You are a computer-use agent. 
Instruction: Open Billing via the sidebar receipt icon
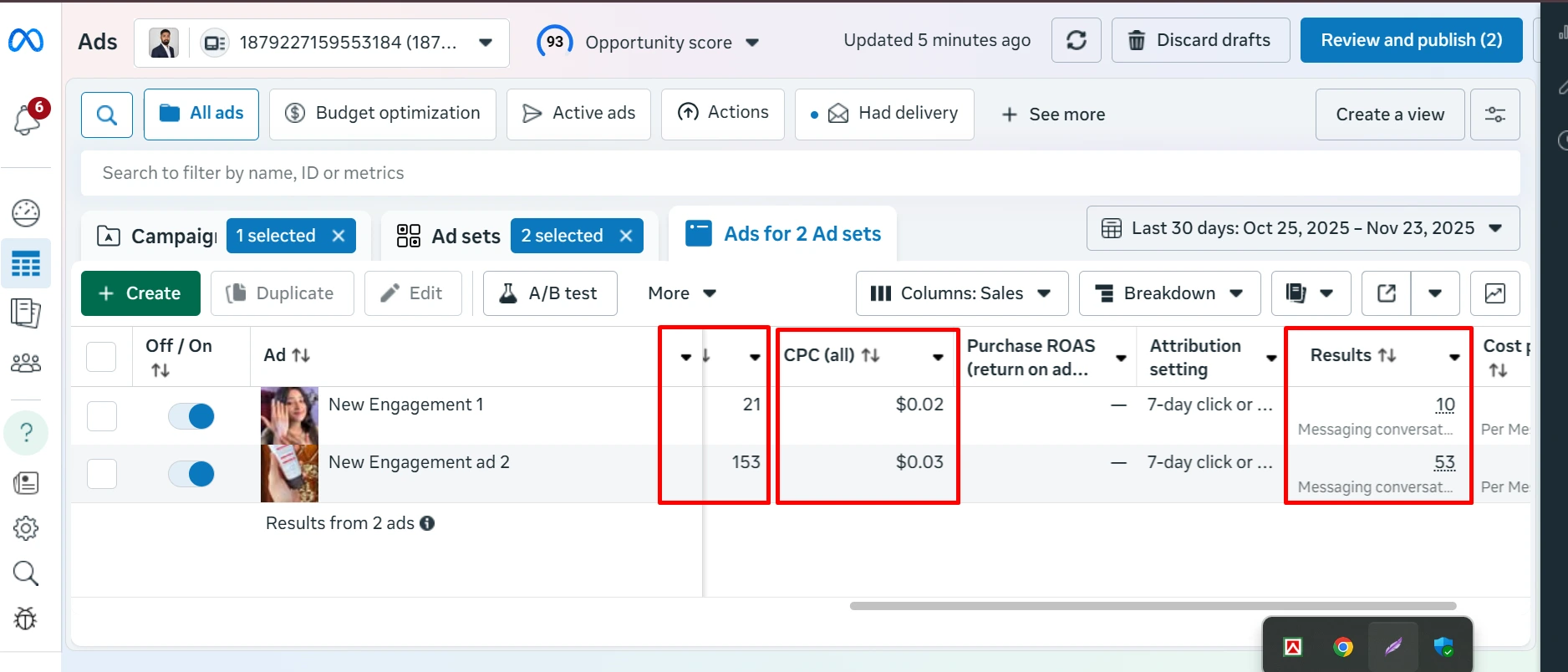click(x=26, y=482)
